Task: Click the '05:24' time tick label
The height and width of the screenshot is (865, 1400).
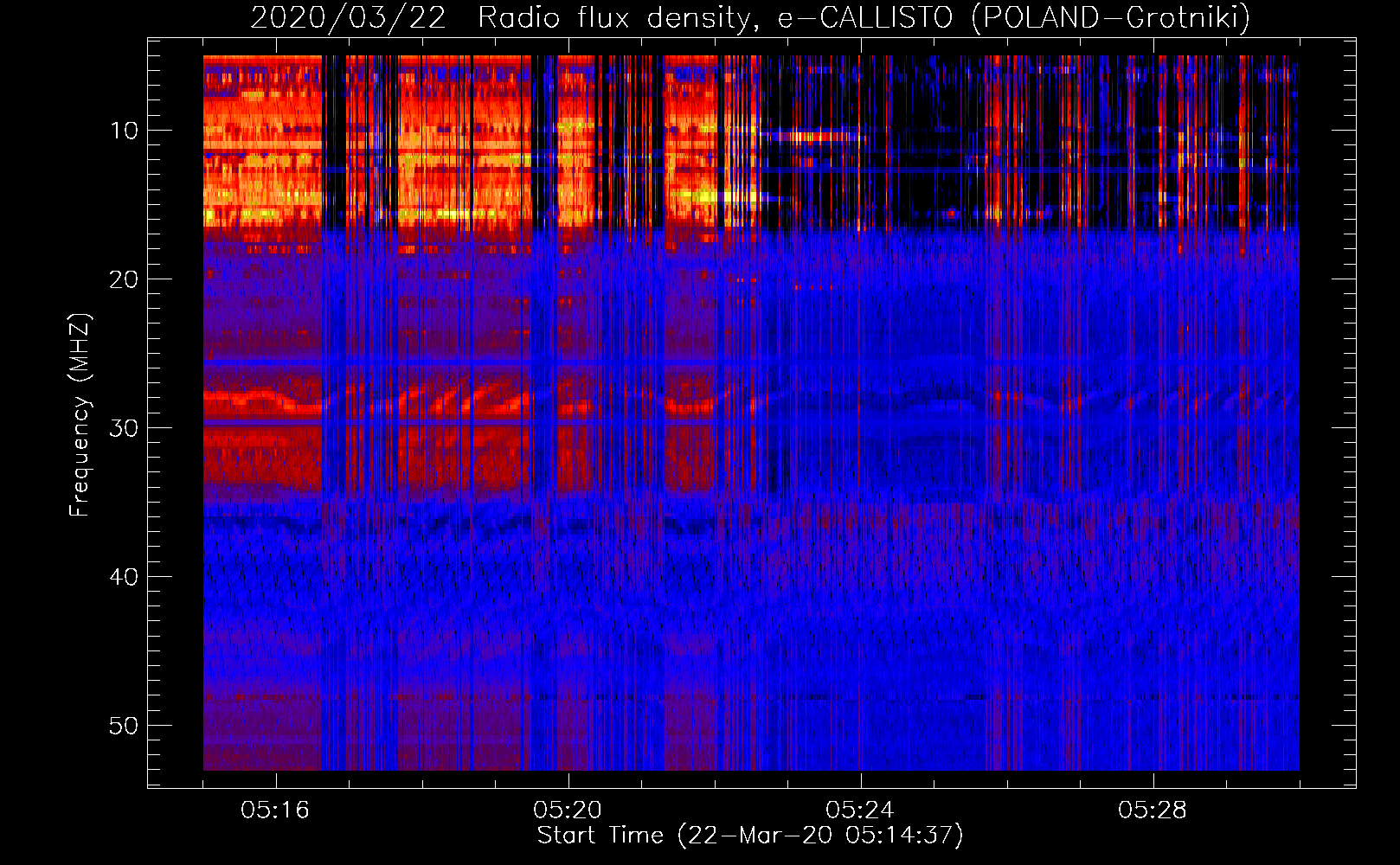Action: tap(860, 811)
